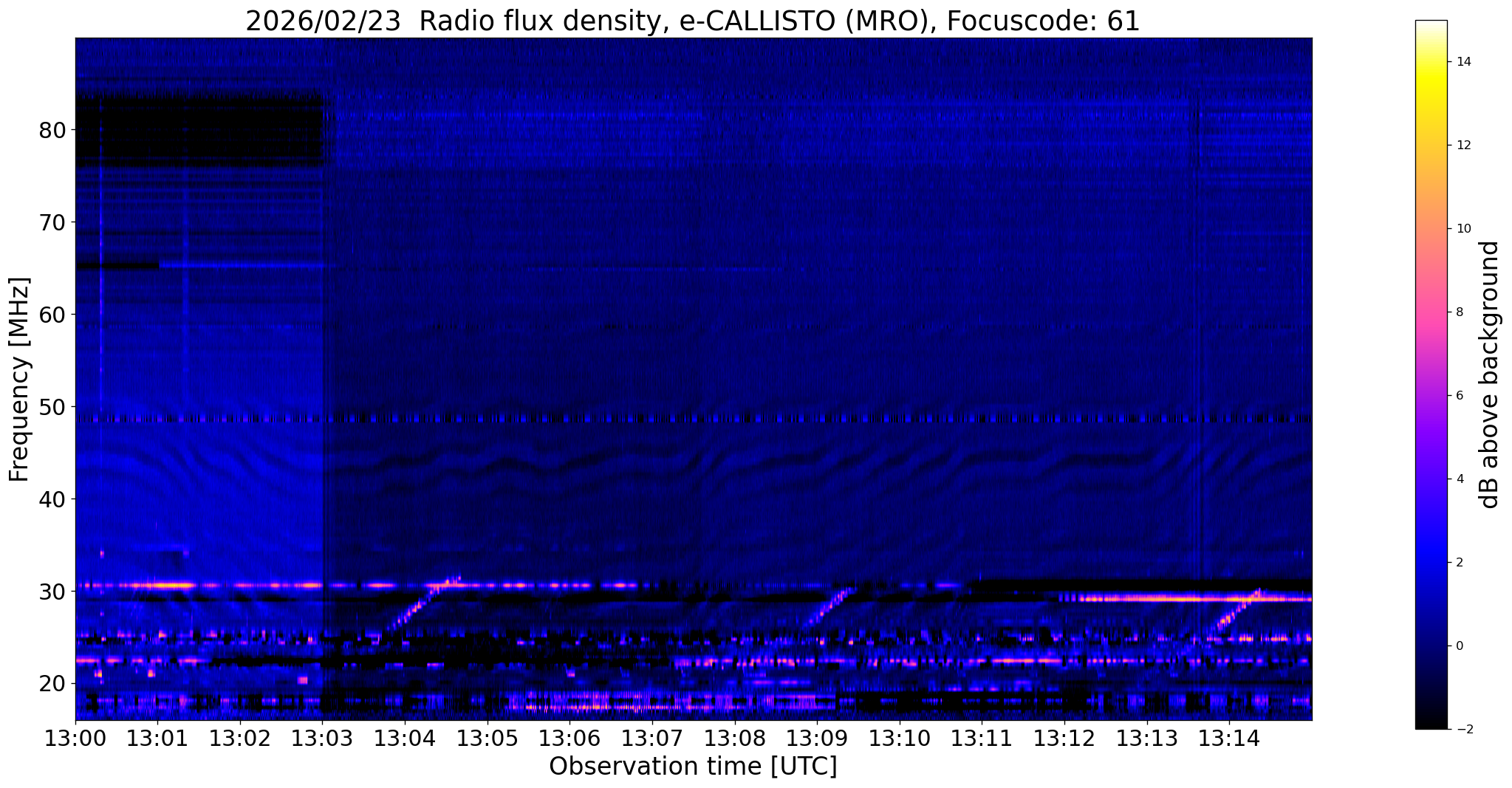Click the 13:08 time tick label
The width and height of the screenshot is (1512, 788).
point(735,739)
